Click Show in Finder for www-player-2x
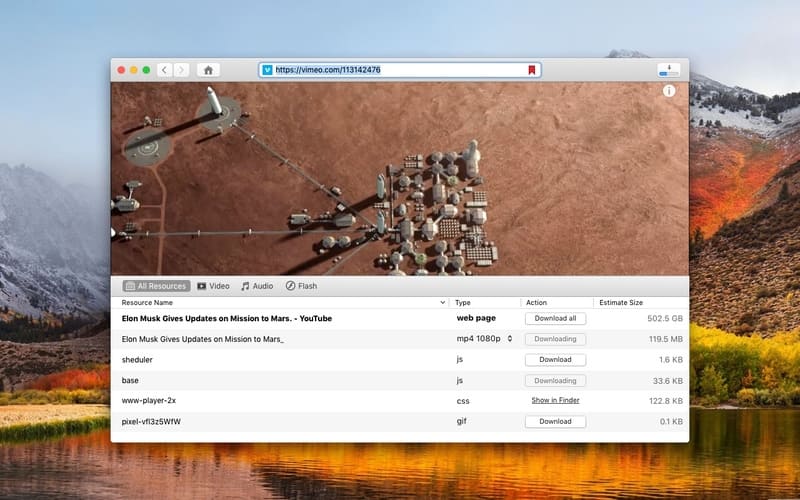The height and width of the screenshot is (500, 800). (x=555, y=400)
